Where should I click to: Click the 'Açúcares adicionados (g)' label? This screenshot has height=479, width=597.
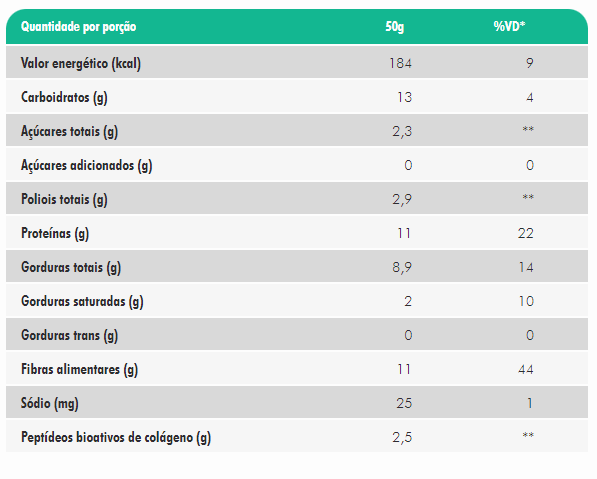tap(86, 165)
